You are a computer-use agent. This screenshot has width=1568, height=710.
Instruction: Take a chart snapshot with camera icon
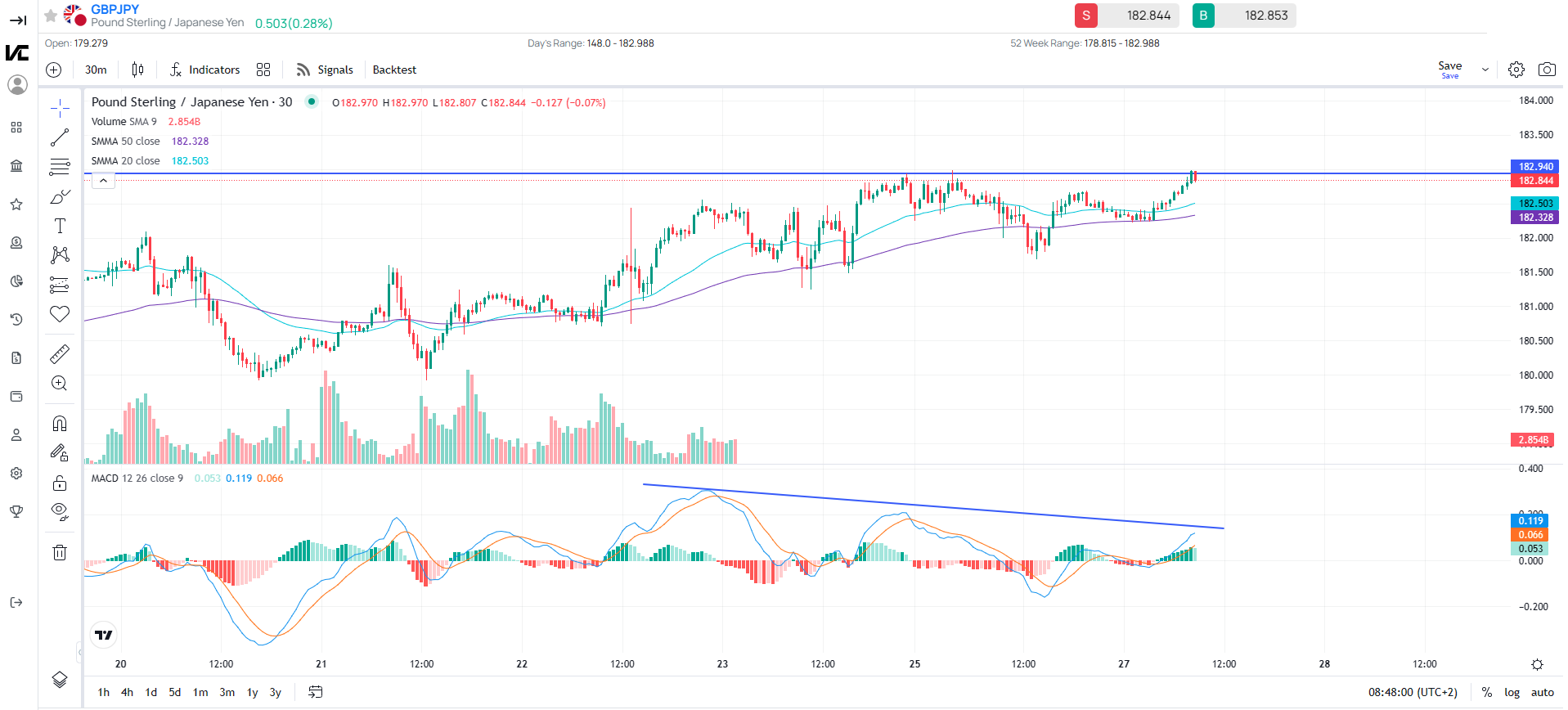click(x=1546, y=70)
